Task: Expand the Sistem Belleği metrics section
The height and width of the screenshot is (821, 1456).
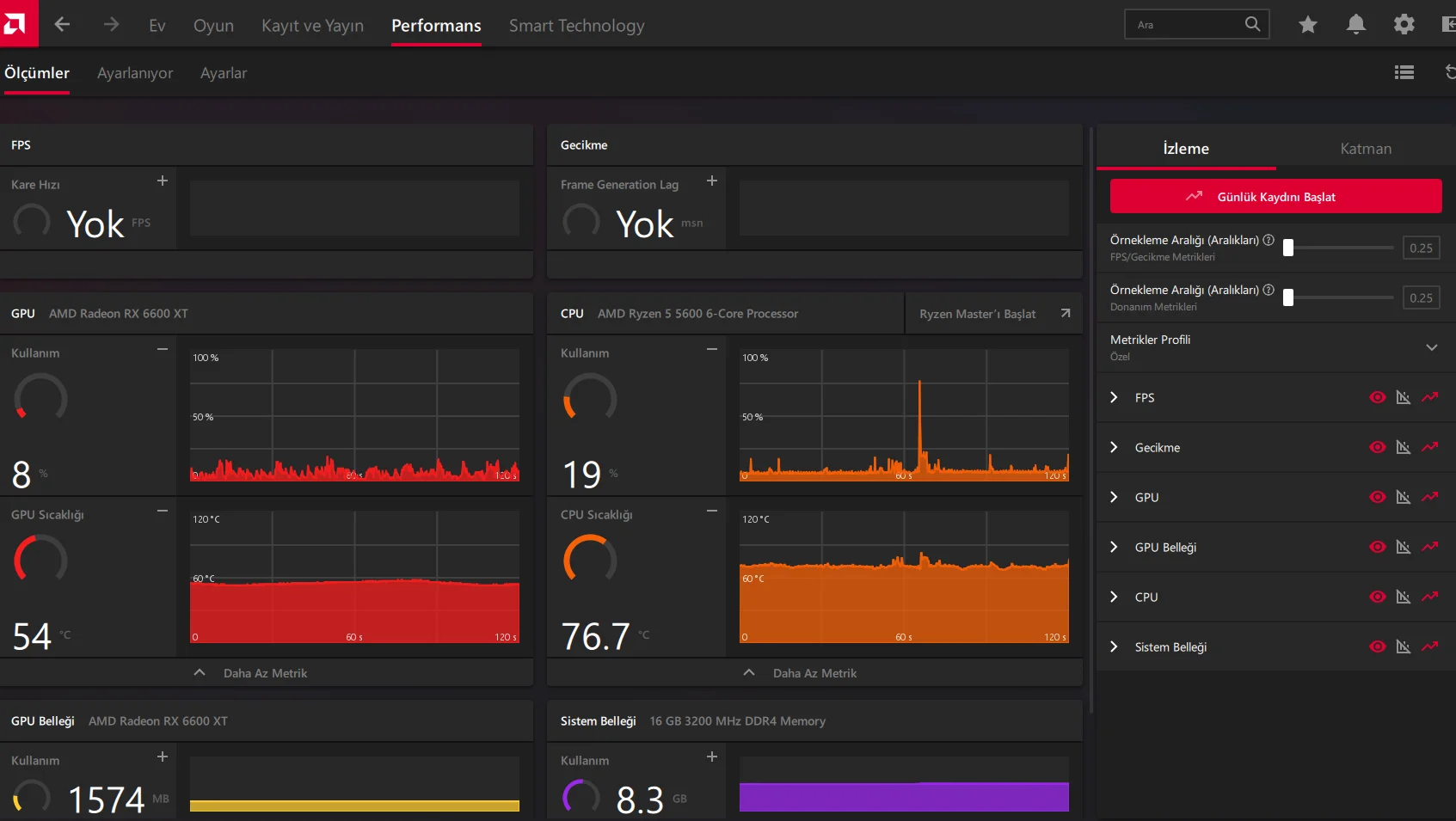Action: click(1115, 646)
